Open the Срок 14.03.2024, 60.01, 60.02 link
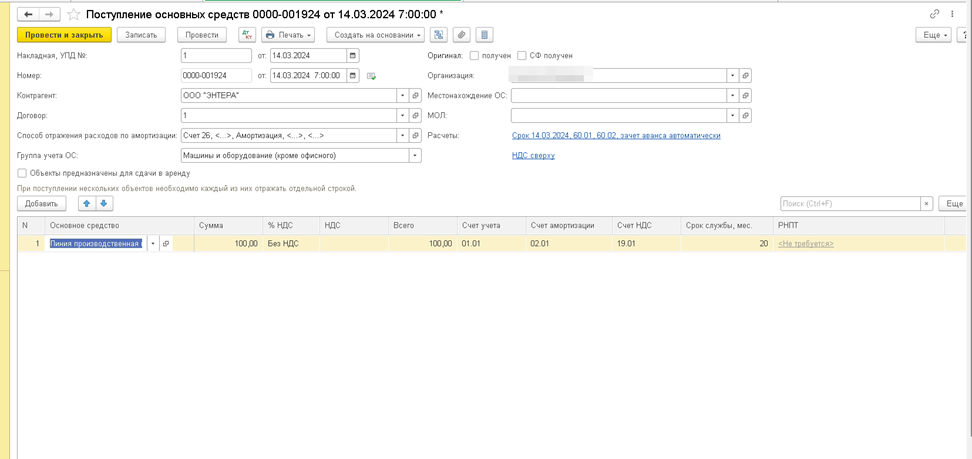This screenshot has width=972, height=459. [x=616, y=136]
